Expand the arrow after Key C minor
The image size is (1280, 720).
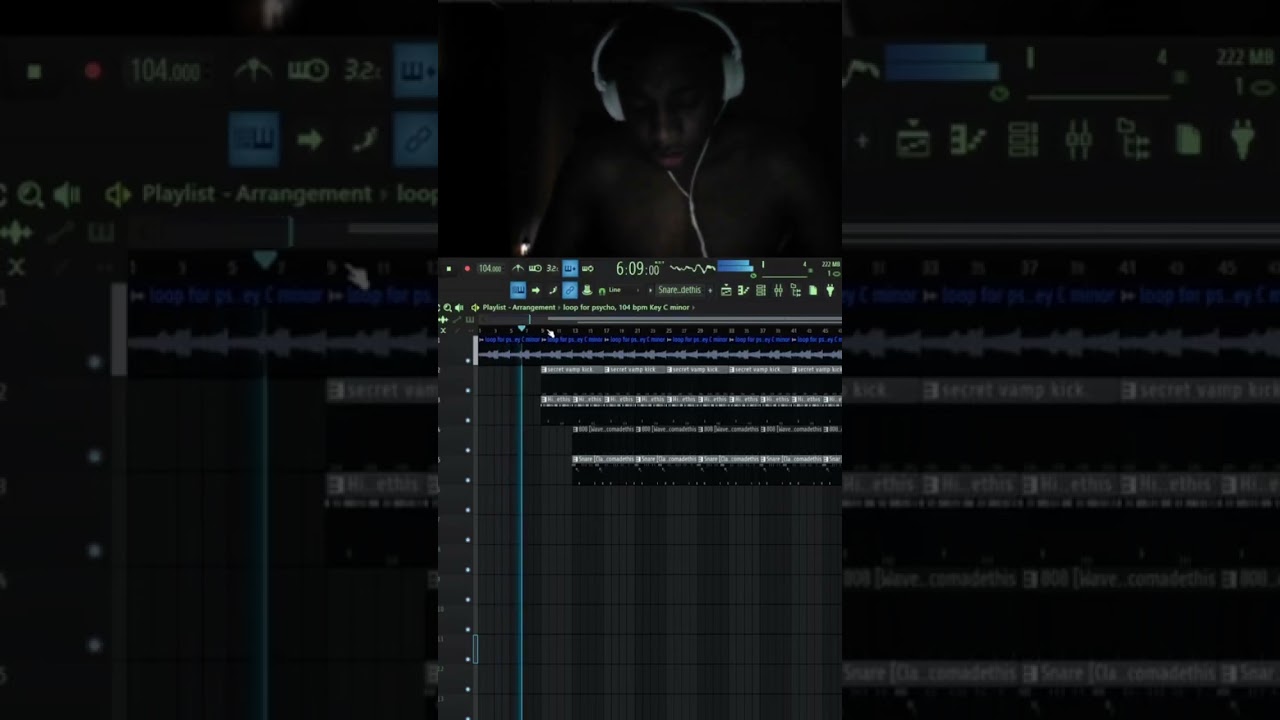tap(693, 308)
